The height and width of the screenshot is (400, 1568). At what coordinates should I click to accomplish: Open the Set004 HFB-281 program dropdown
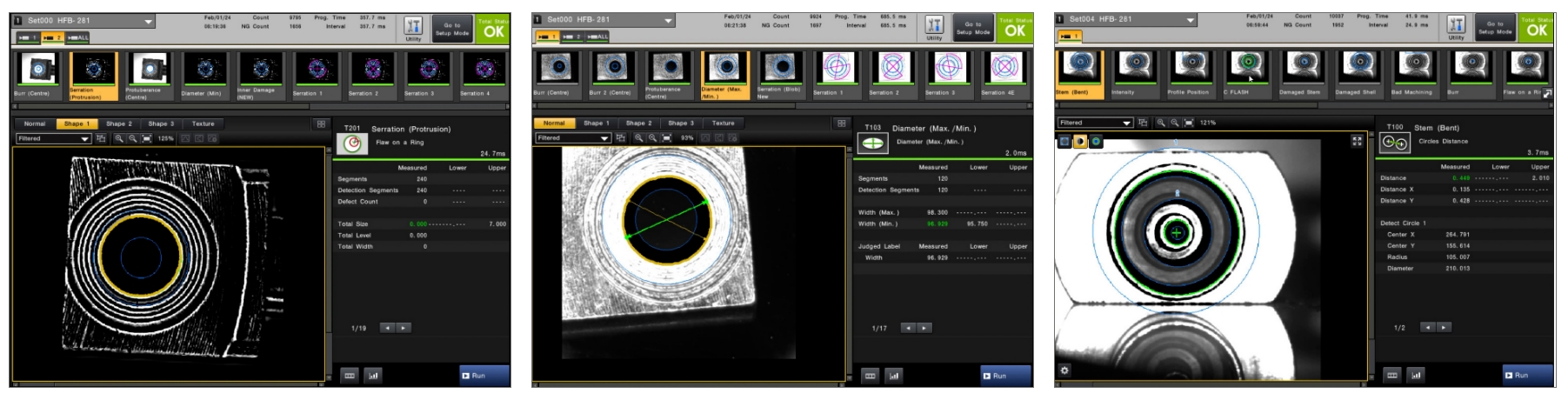click(1191, 20)
